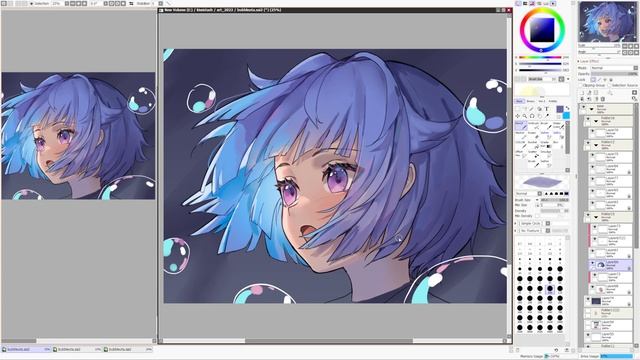Reset navigator rotation angle
Image resolution: width=640 pixels, height=360 pixels.
tap(636, 53)
